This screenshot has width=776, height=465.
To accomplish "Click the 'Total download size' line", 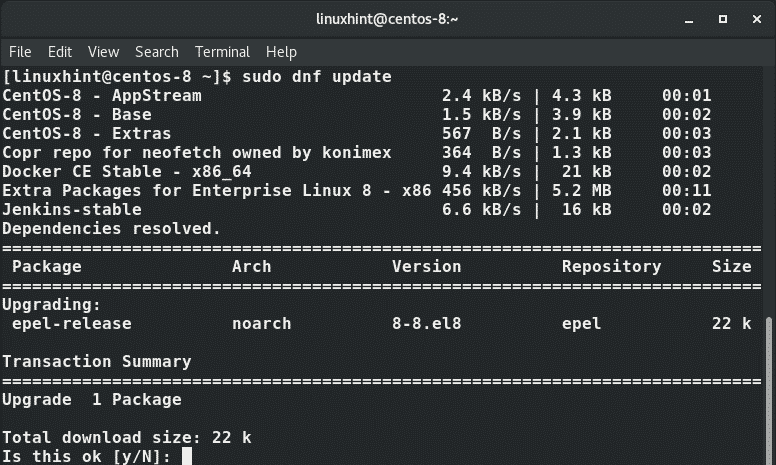I will (127, 438).
